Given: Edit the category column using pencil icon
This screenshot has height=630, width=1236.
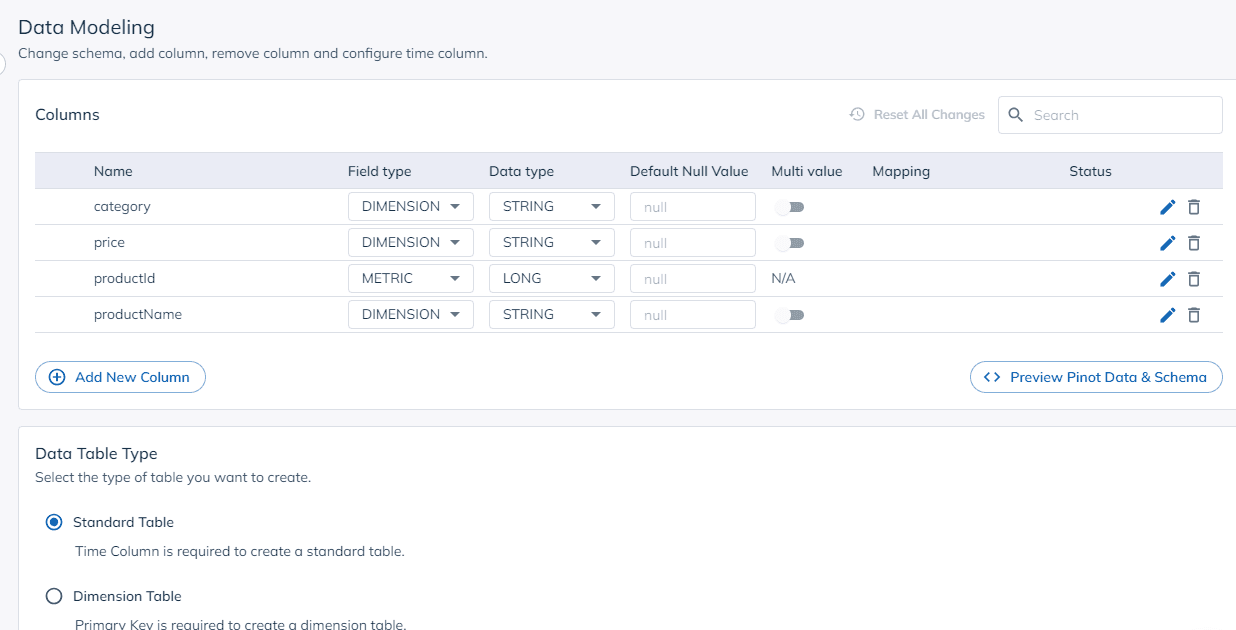Looking at the screenshot, I should (x=1167, y=206).
